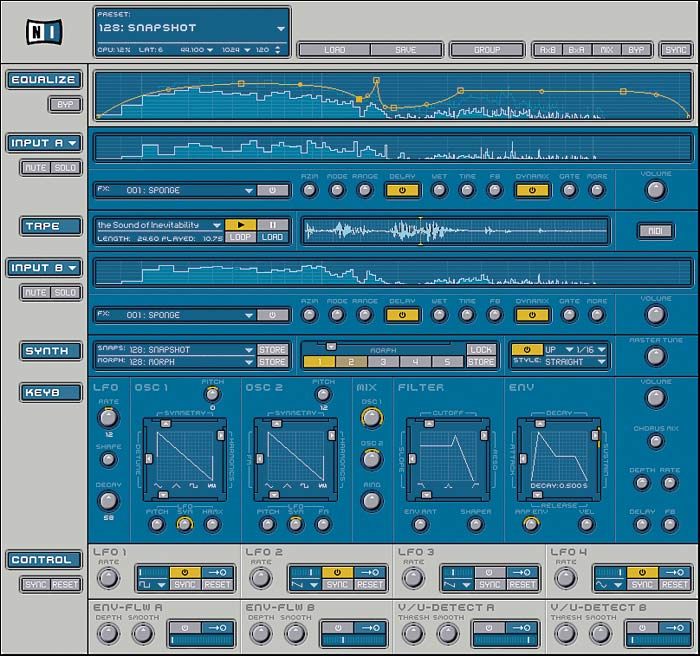Viewport: 700px width, 656px height.
Task: Open the LFO 2 waveform shape selector
Action: 304,585
